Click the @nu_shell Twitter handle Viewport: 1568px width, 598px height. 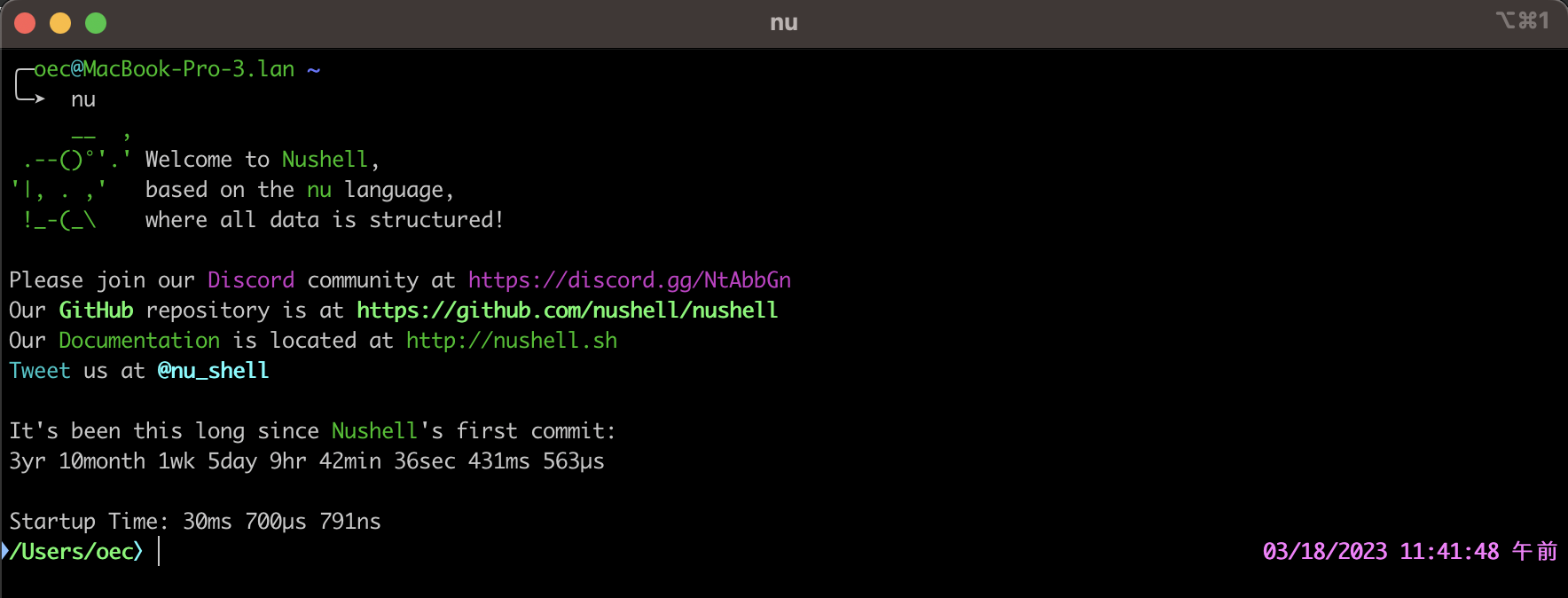pos(213,371)
